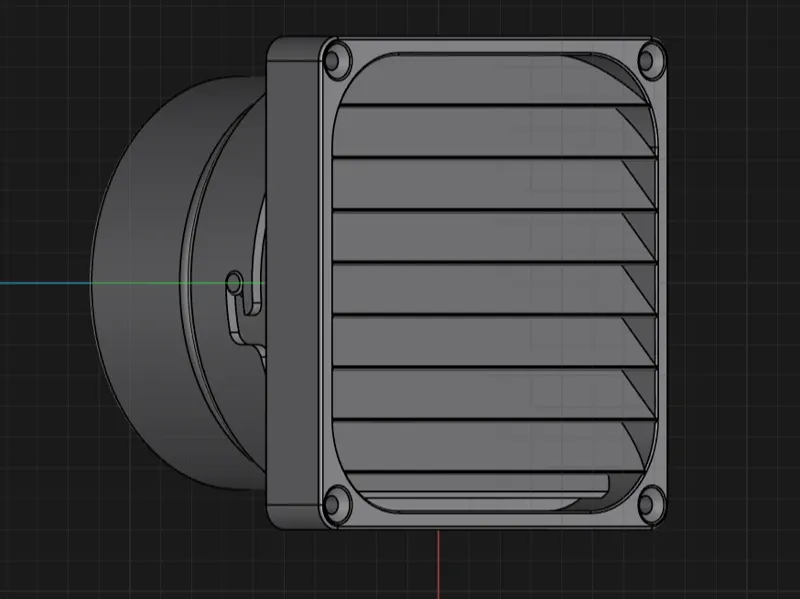Select the bottom-right screw hole on the vent frame

pyautogui.click(x=651, y=504)
